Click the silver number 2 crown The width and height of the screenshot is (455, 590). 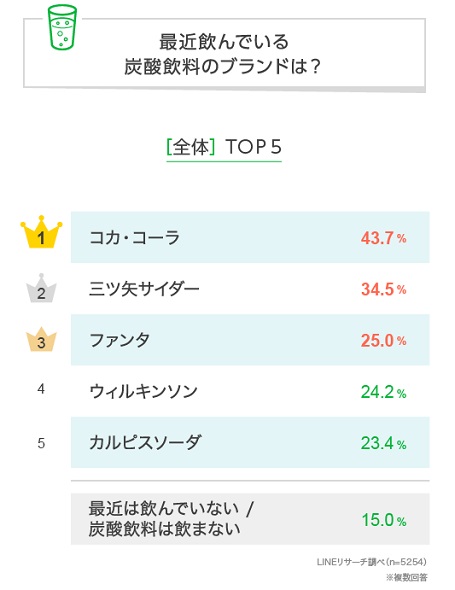[41, 289]
